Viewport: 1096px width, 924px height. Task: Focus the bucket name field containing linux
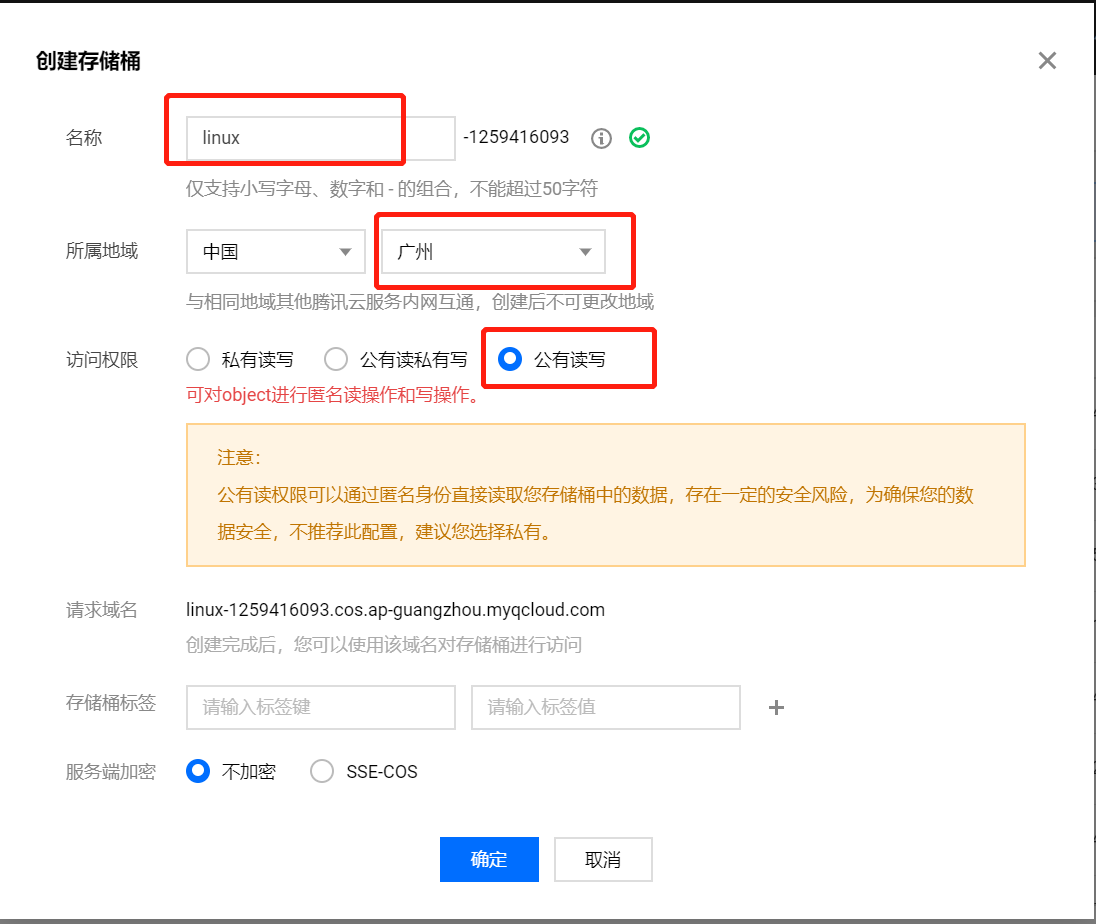[320, 138]
